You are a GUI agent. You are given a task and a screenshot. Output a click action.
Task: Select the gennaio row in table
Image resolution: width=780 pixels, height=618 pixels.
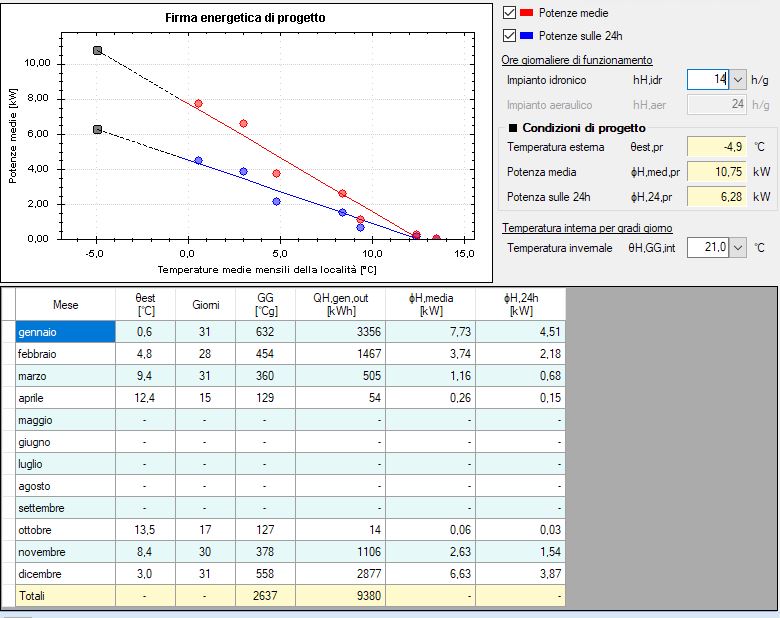[x=290, y=331]
